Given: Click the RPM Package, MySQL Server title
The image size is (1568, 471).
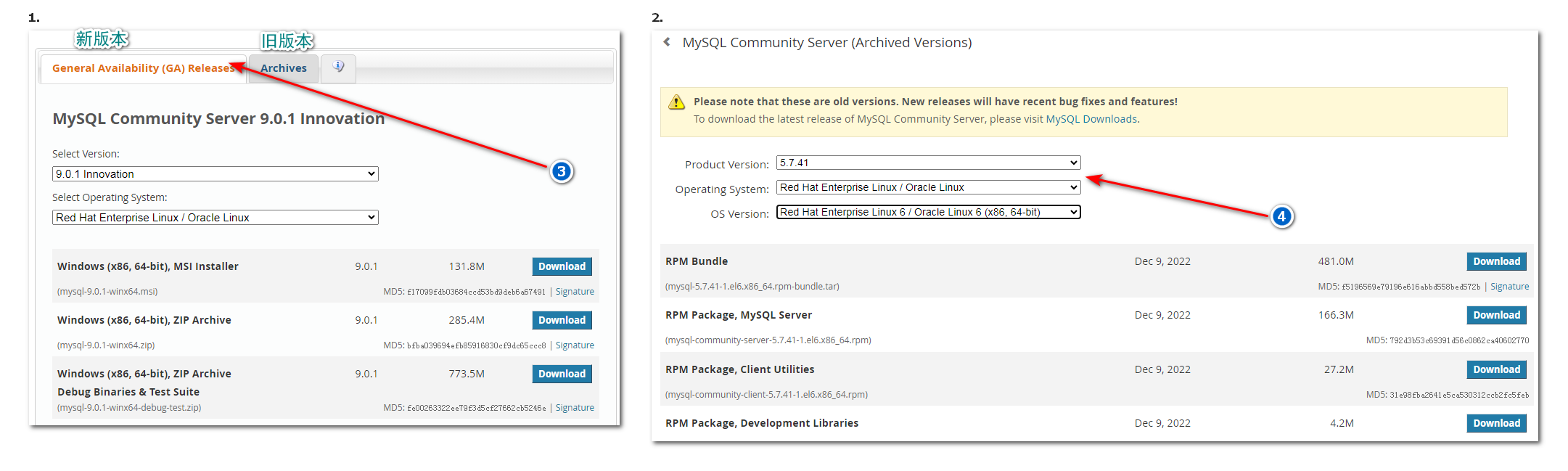Looking at the screenshot, I should [x=739, y=315].
